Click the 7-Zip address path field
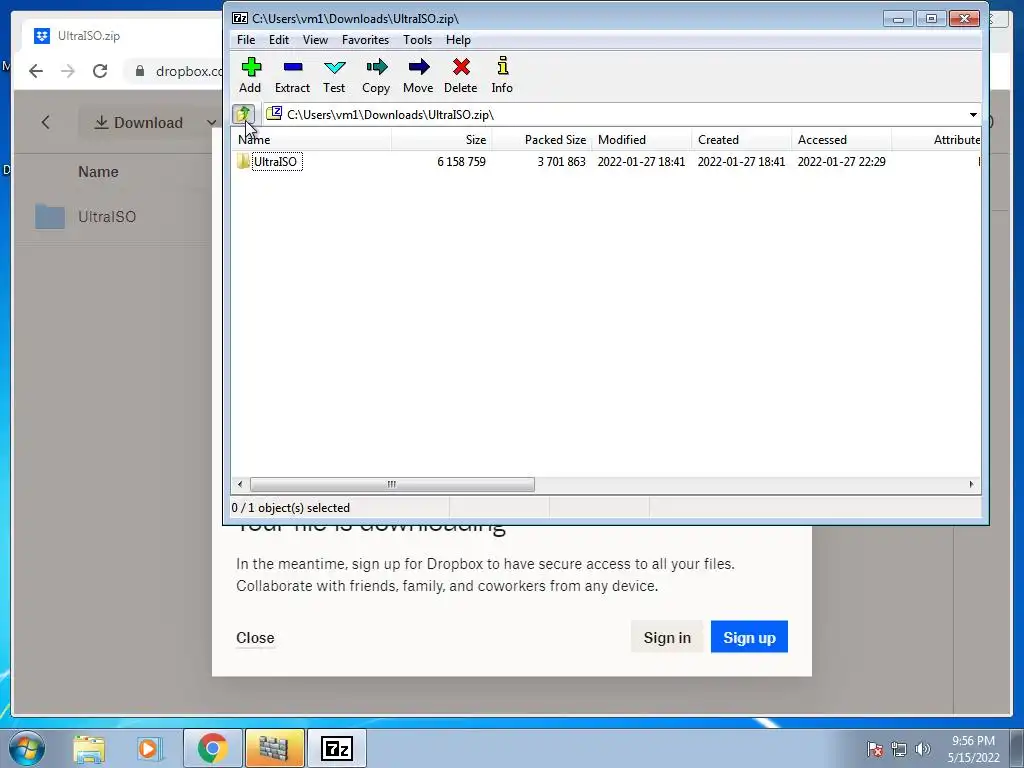Viewport: 1024px width, 768px height. pos(614,115)
